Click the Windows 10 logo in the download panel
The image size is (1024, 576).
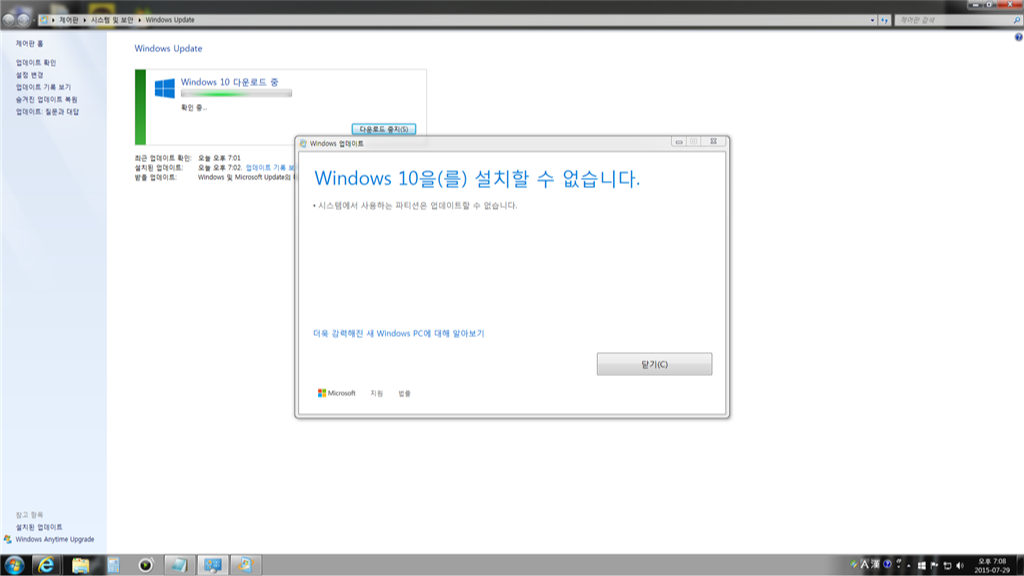pos(165,88)
